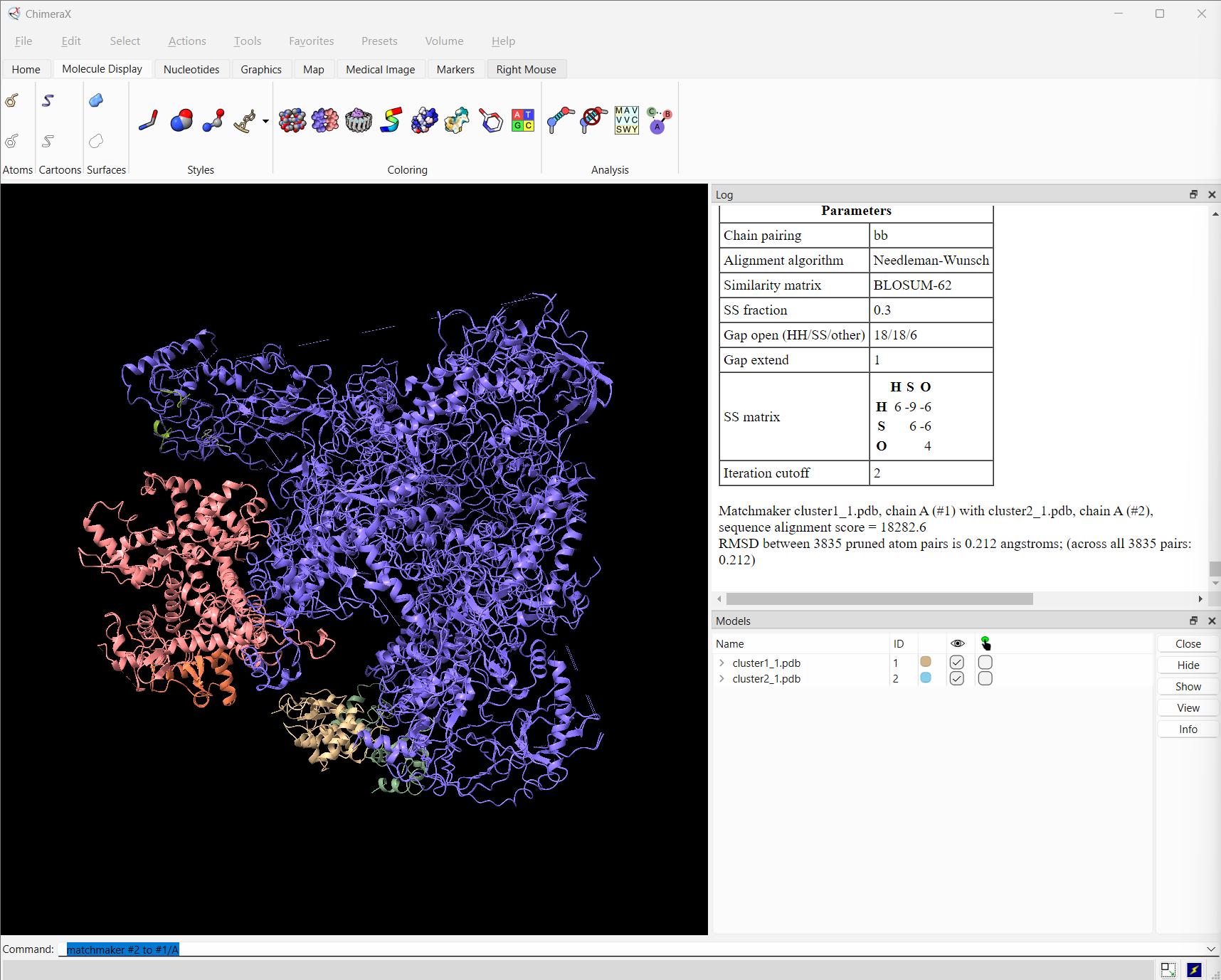Open the Tools menu
This screenshot has width=1221, height=980.
click(x=248, y=41)
